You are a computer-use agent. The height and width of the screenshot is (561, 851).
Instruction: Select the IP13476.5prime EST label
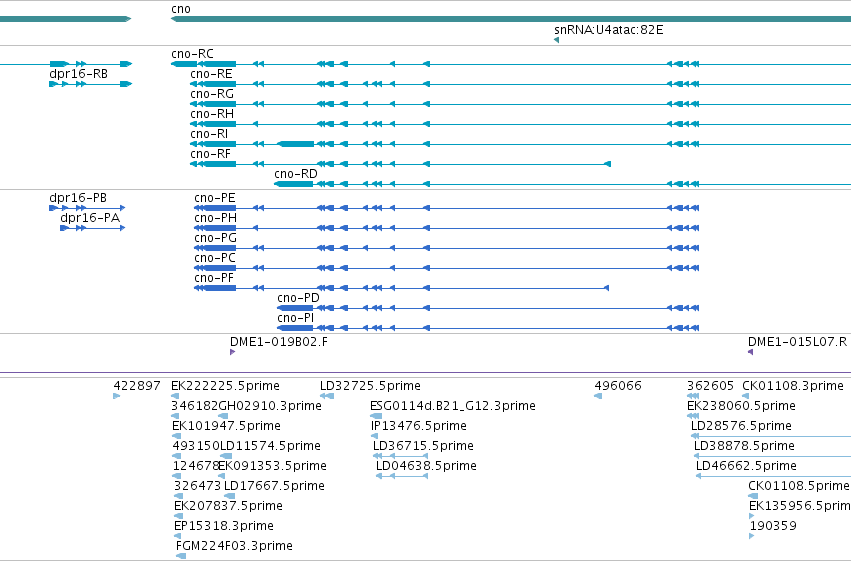pos(419,426)
